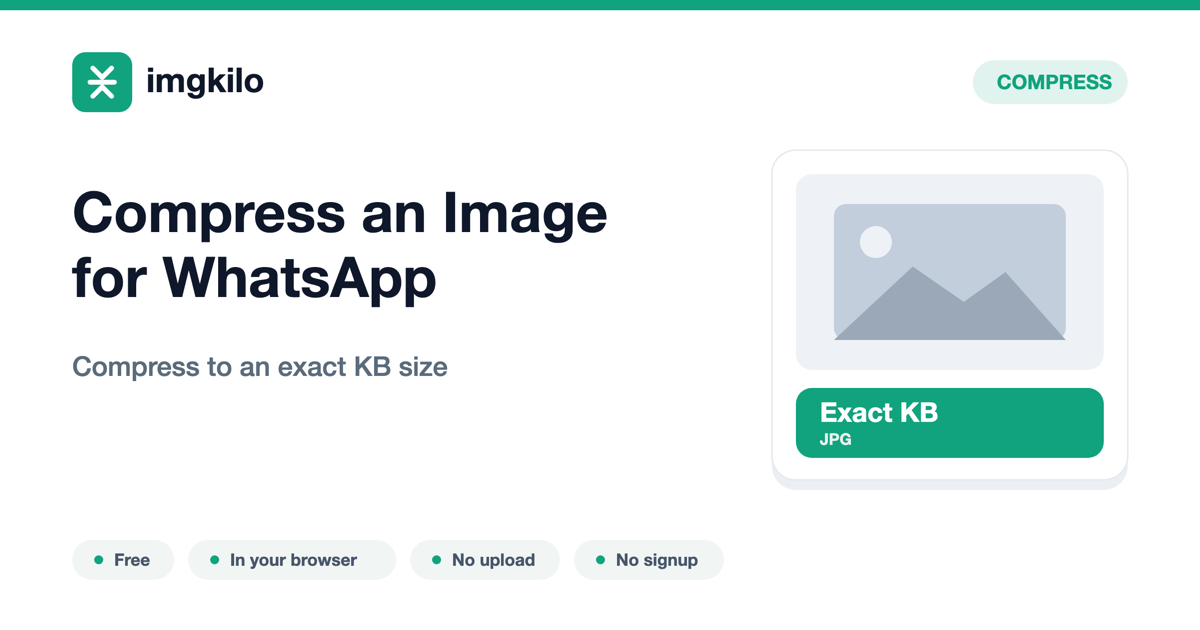
Task: Select the Free tag
Action: [123, 560]
